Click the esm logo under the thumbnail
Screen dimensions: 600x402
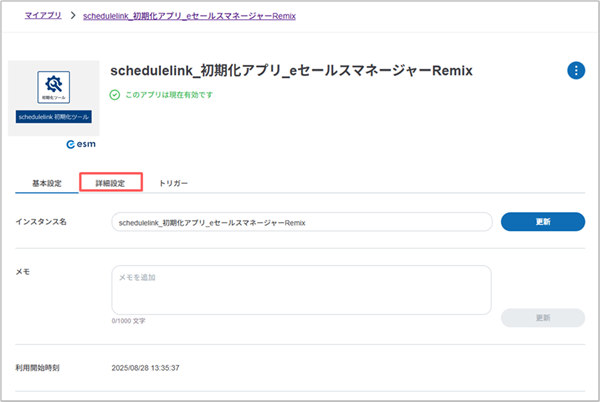(x=80, y=144)
